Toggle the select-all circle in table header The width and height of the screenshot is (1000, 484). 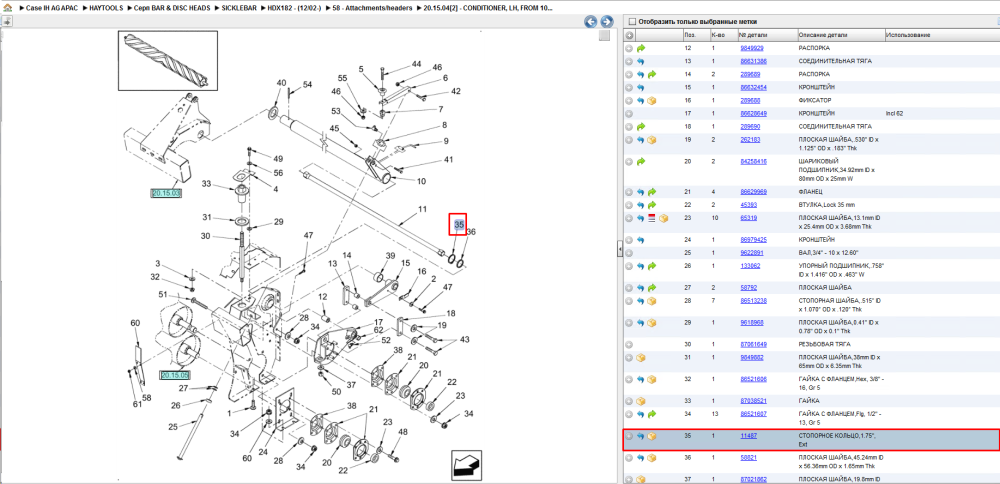pyautogui.click(x=629, y=35)
